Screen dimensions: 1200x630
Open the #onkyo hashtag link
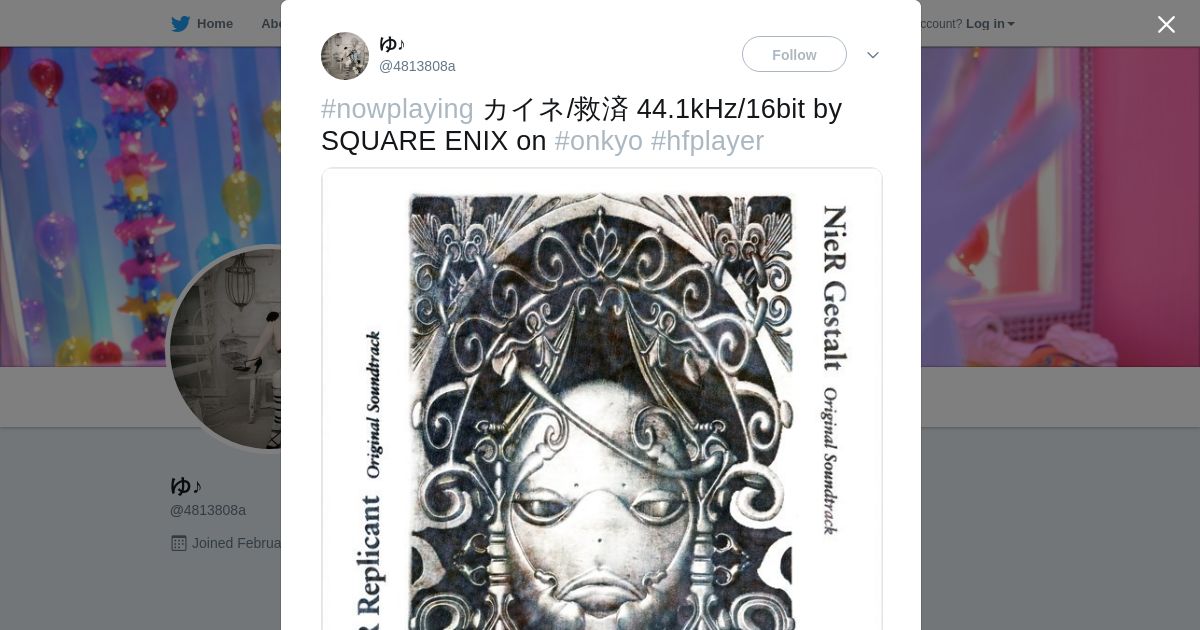coord(598,141)
